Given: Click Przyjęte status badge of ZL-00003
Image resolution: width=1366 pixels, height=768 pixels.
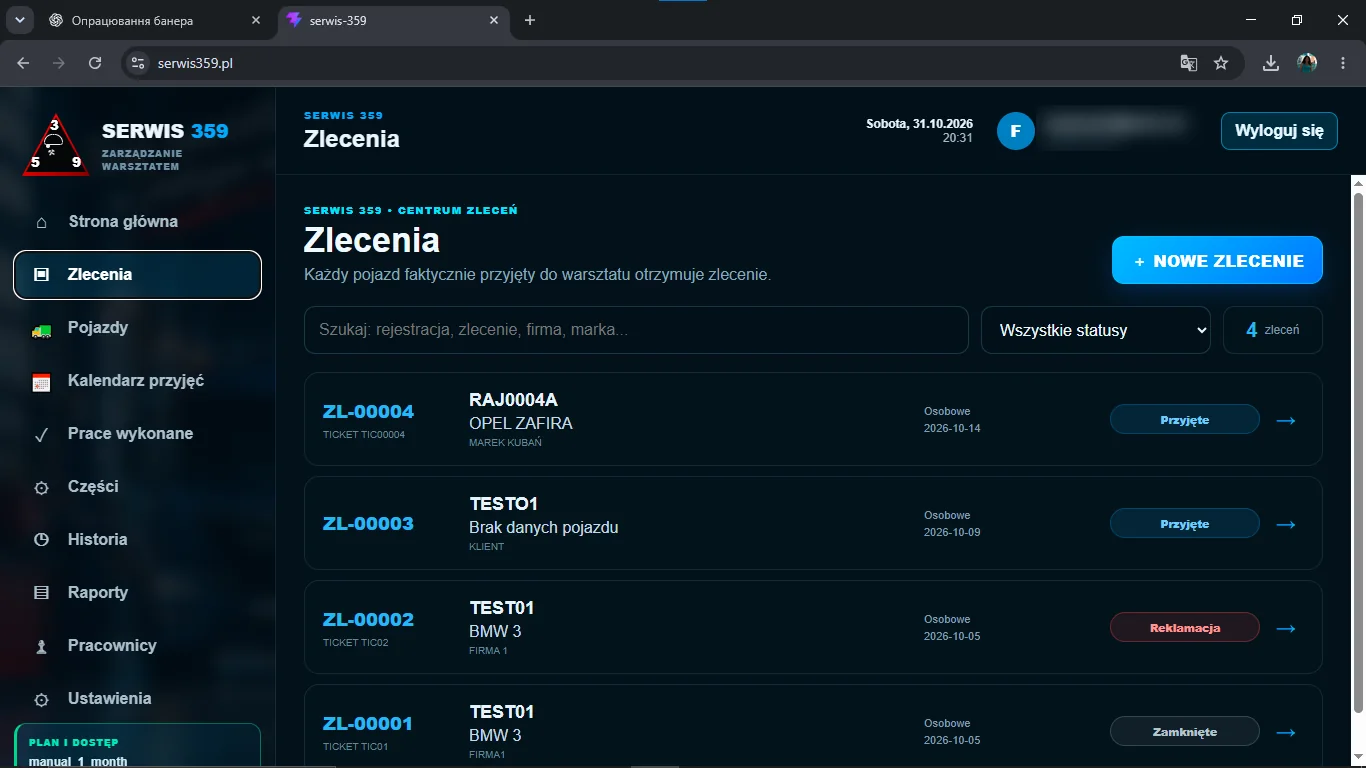Looking at the screenshot, I should pyautogui.click(x=1185, y=524).
